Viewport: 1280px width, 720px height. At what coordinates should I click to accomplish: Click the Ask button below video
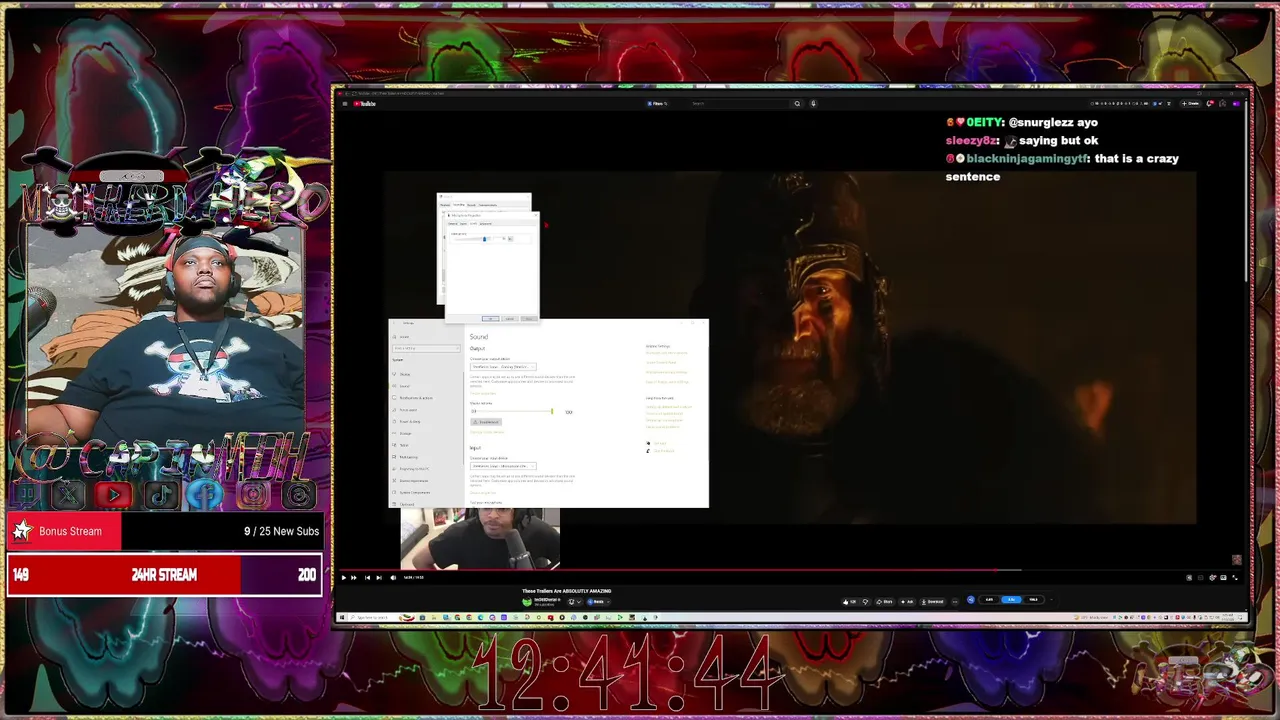click(906, 601)
